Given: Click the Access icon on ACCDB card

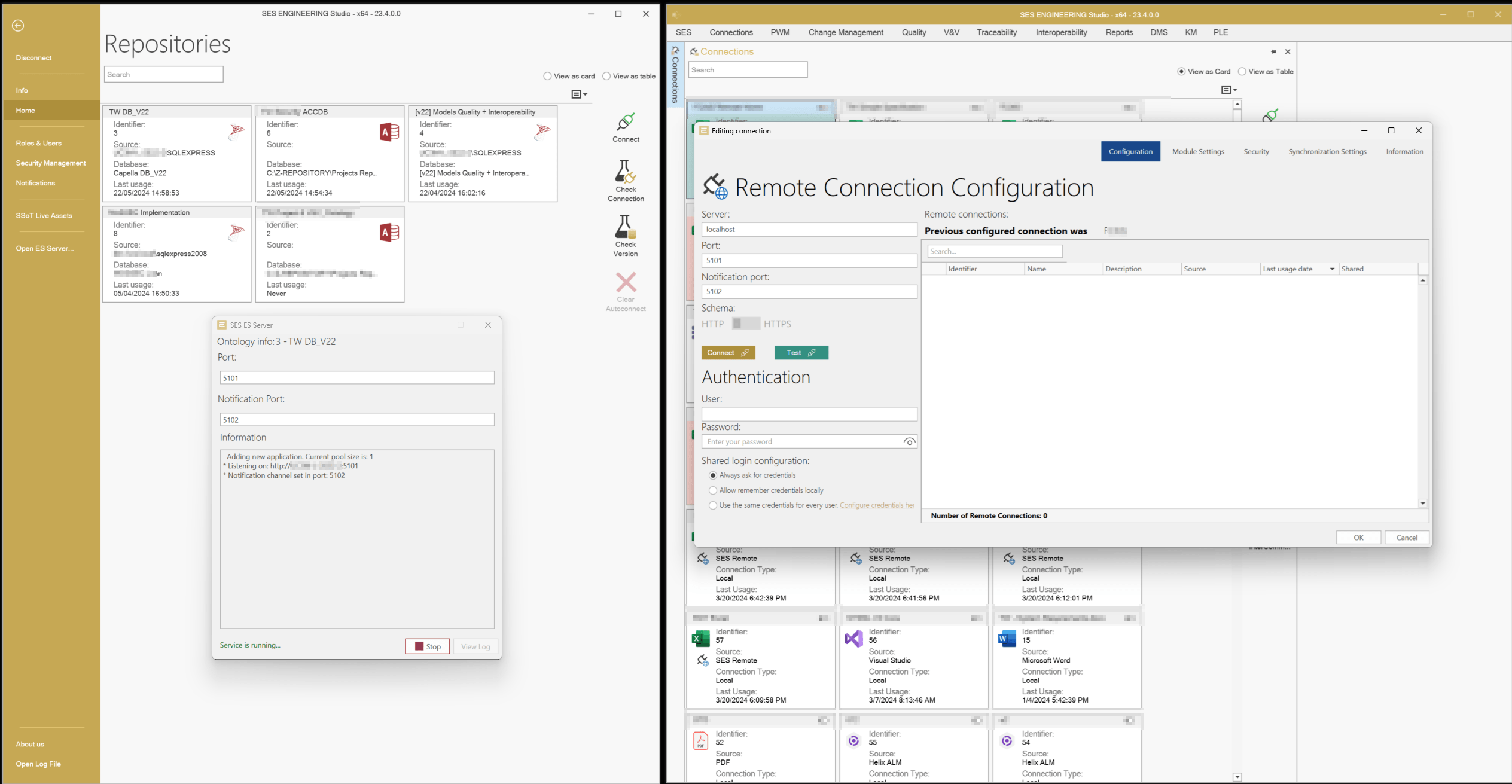Looking at the screenshot, I should point(389,132).
